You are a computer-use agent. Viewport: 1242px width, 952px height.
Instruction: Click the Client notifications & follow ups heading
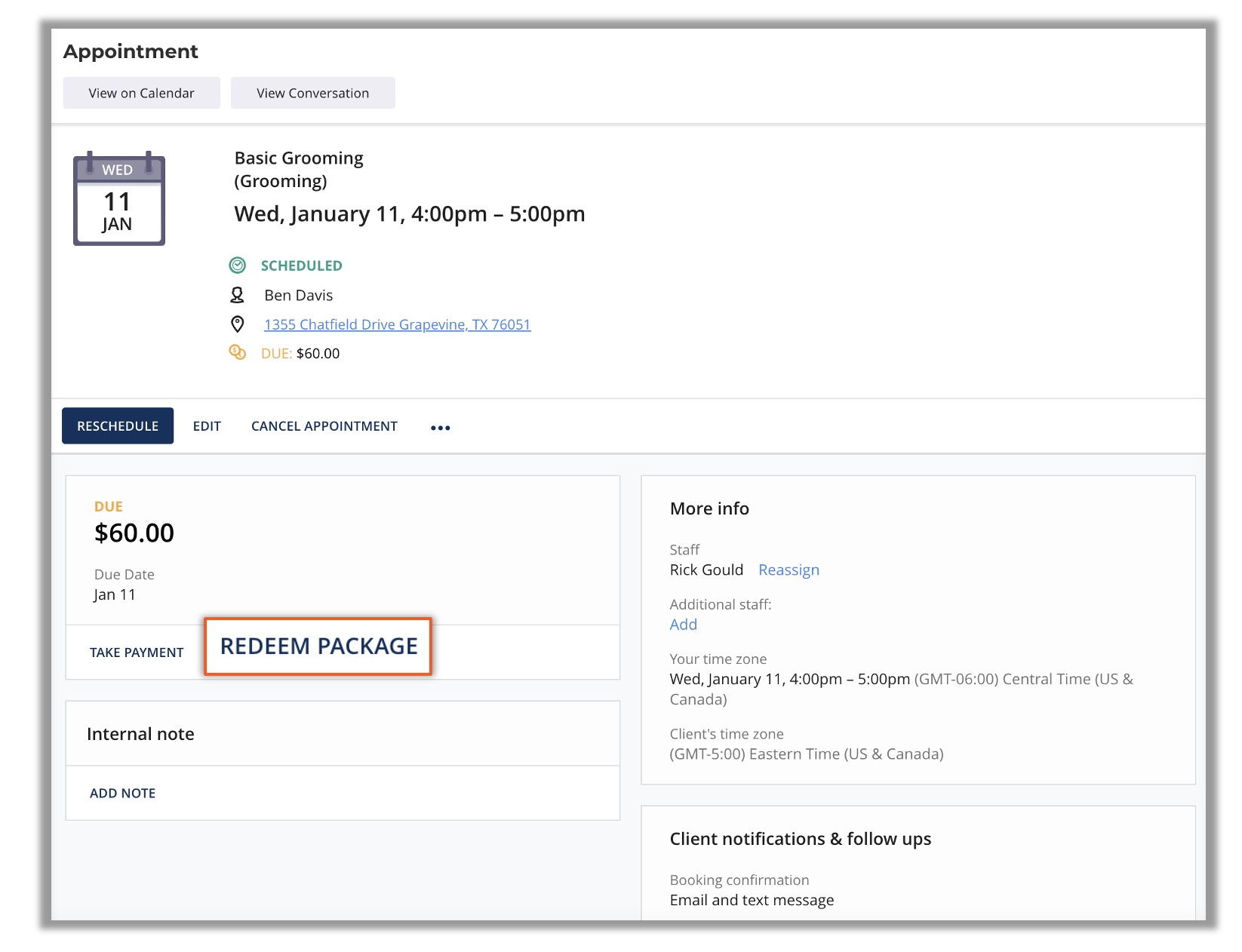click(x=801, y=840)
